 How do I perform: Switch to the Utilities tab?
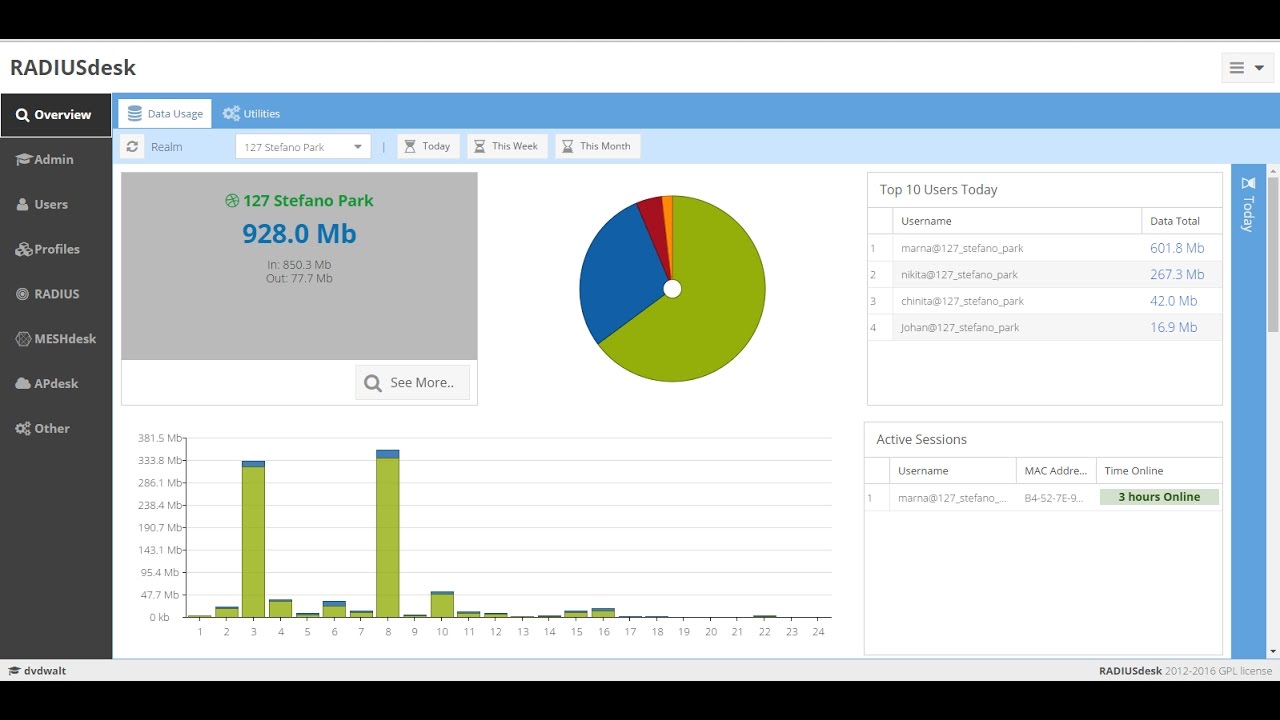(x=252, y=114)
